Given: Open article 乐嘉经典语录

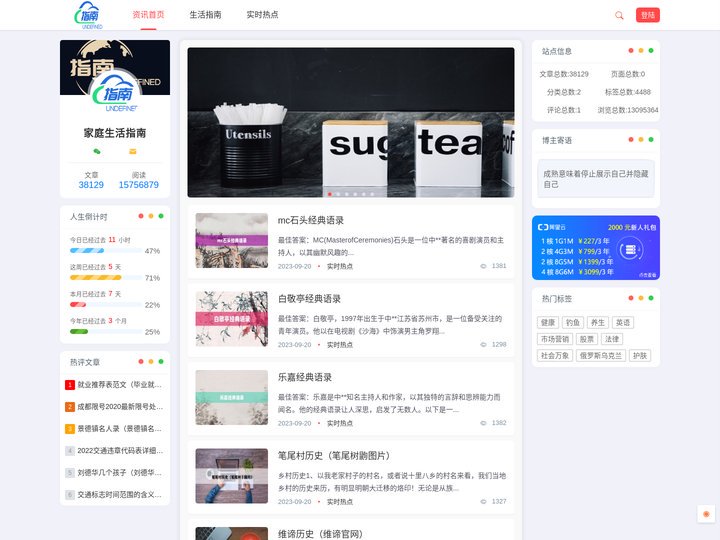Looking at the screenshot, I should pyautogui.click(x=305, y=377).
